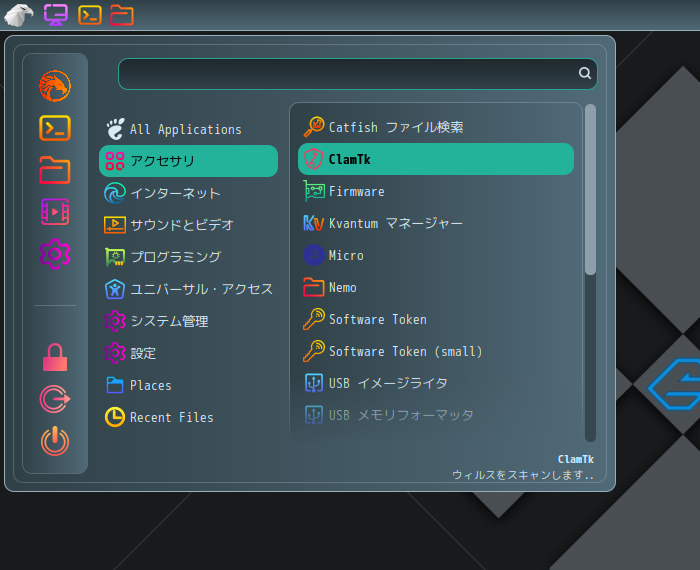Image resolution: width=700 pixels, height=570 pixels.
Task: Open the Places category
Action: (x=188, y=385)
